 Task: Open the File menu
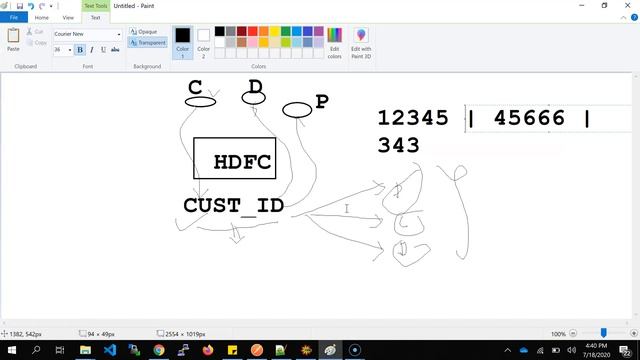(14, 18)
